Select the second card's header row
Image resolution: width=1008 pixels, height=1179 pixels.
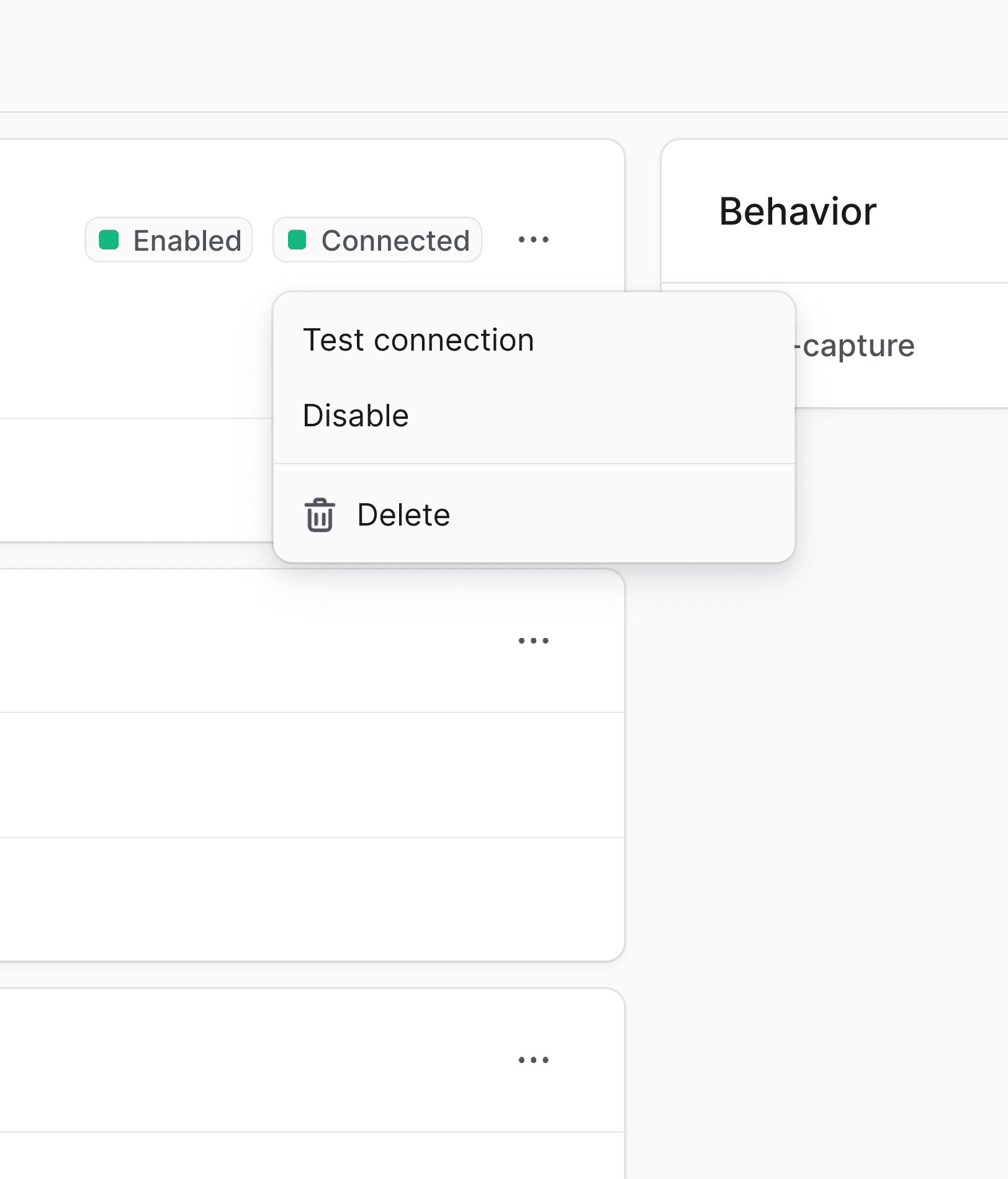click(x=312, y=641)
